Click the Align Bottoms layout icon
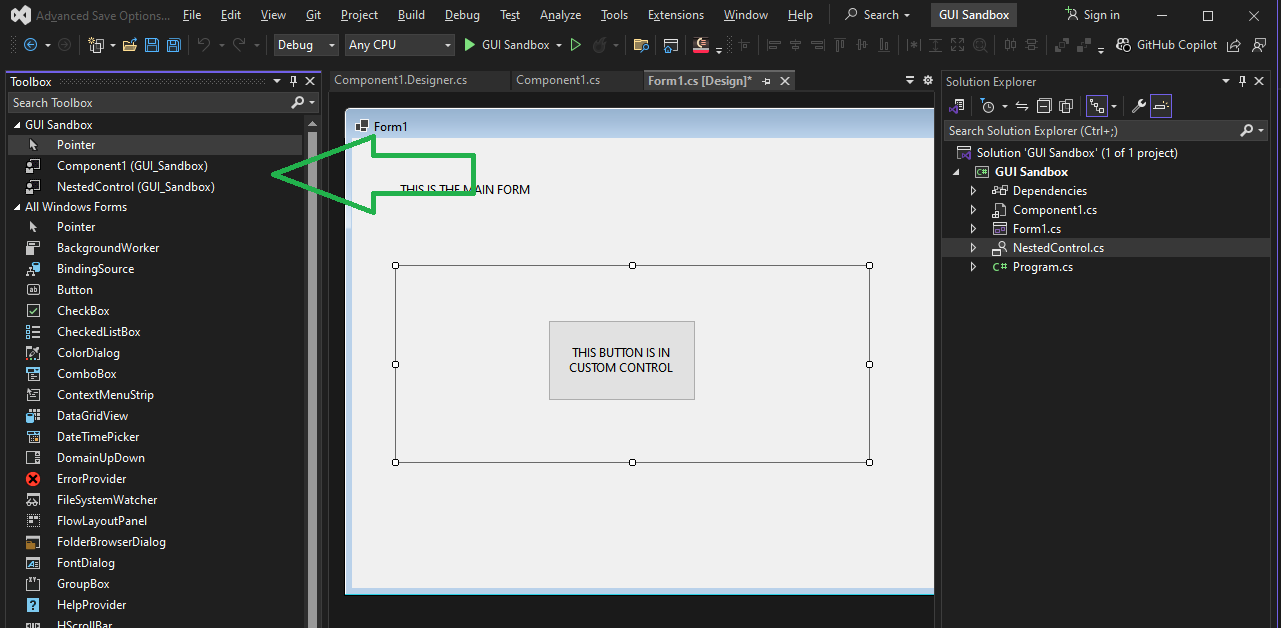This screenshot has width=1281, height=628. pyautogui.click(x=884, y=45)
